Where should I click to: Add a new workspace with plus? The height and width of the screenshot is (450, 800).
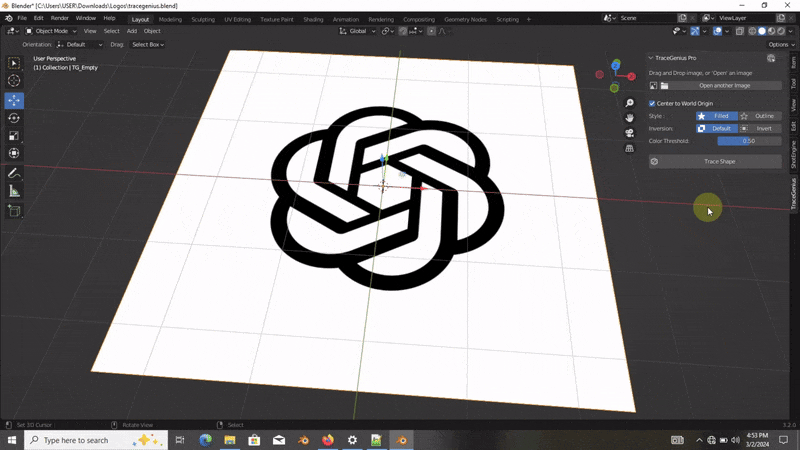pos(529,19)
